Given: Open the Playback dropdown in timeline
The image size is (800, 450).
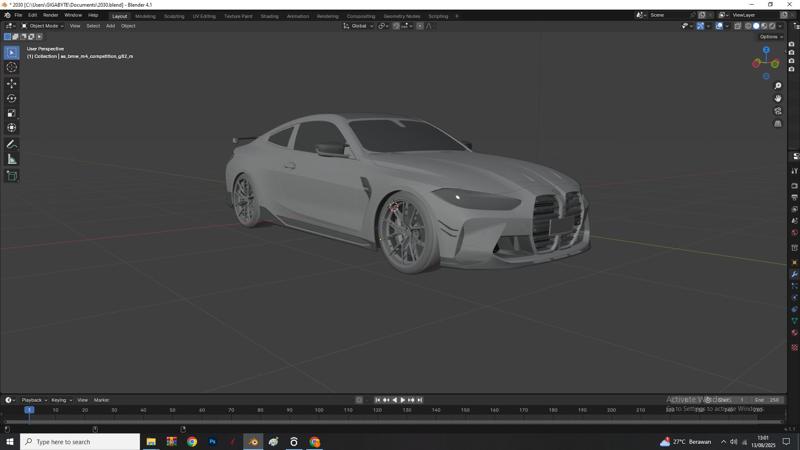Looking at the screenshot, I should coord(34,400).
